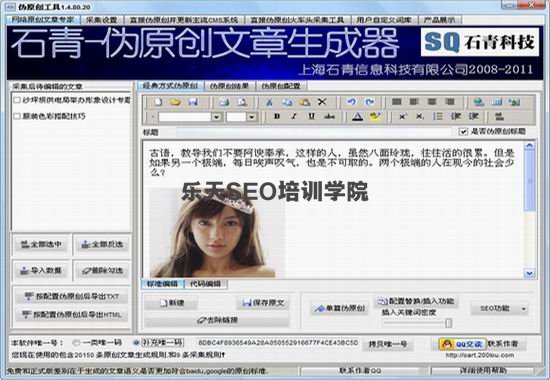Open the 采集设置 tab
This screenshot has height=380, width=550.
(102, 20)
